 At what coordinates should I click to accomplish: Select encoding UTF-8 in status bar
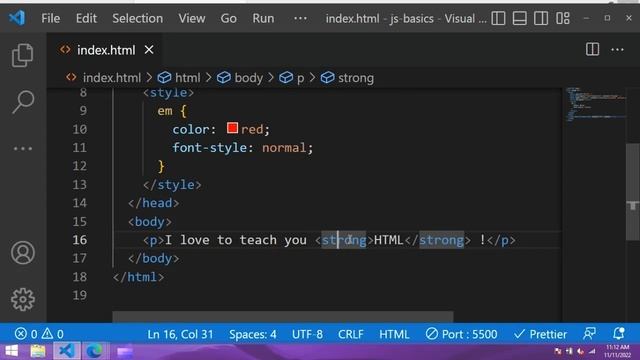click(307, 334)
